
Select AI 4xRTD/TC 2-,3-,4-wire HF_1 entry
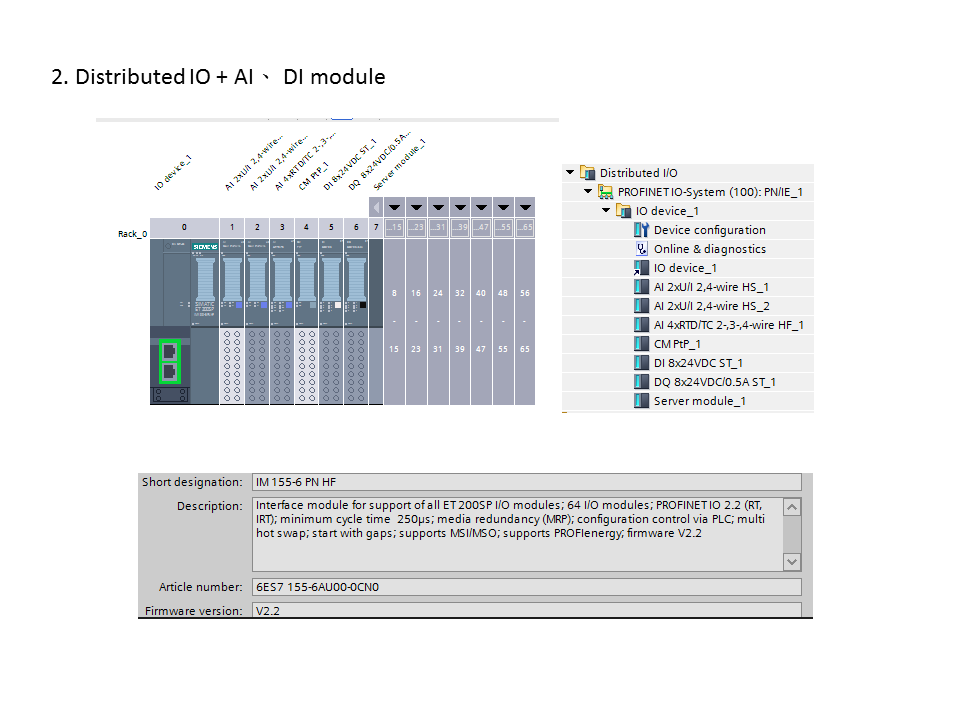pos(729,324)
